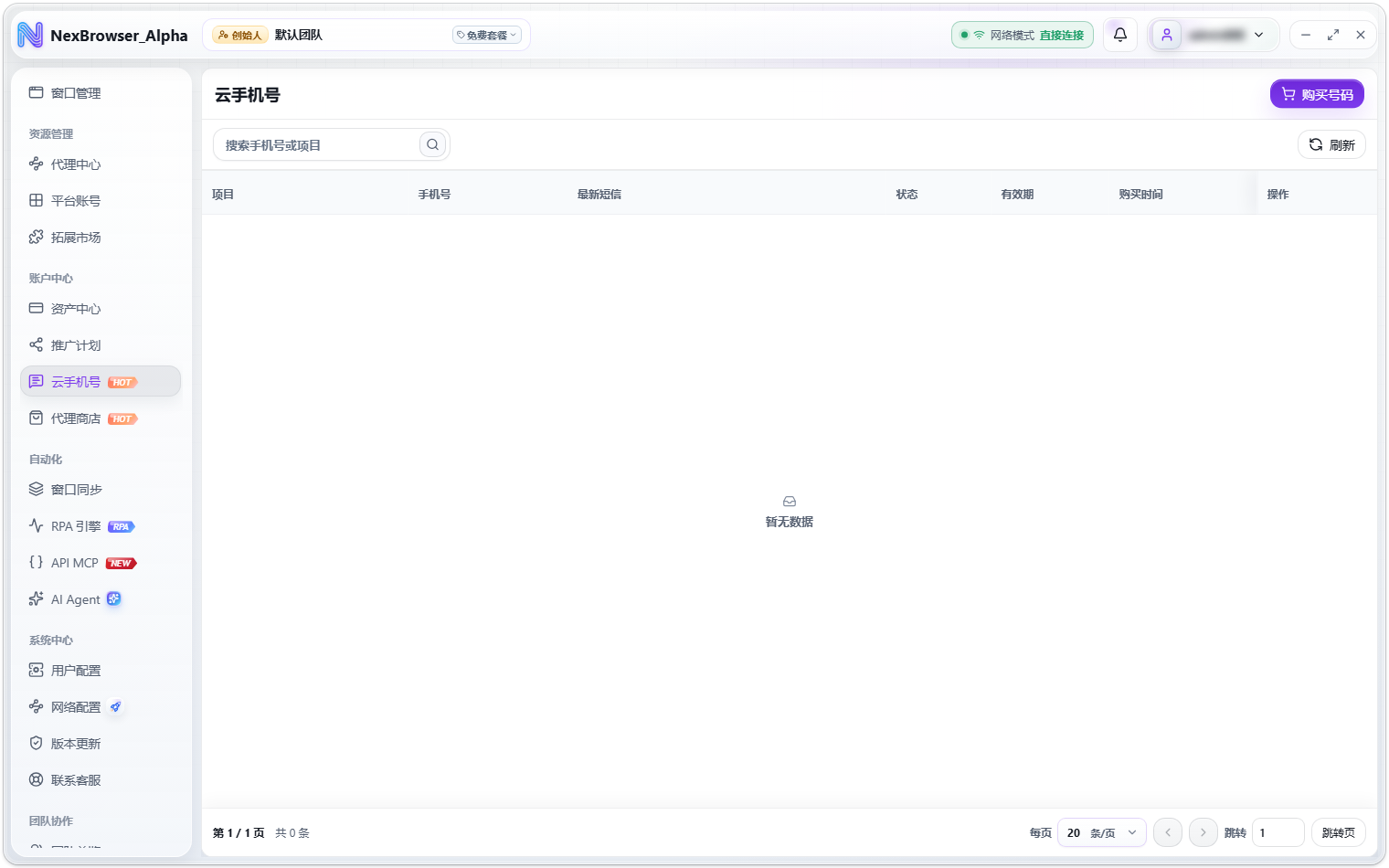Open 窗口管理 in sidebar
Image resolution: width=1389 pixels, height=868 pixels.
(x=101, y=93)
